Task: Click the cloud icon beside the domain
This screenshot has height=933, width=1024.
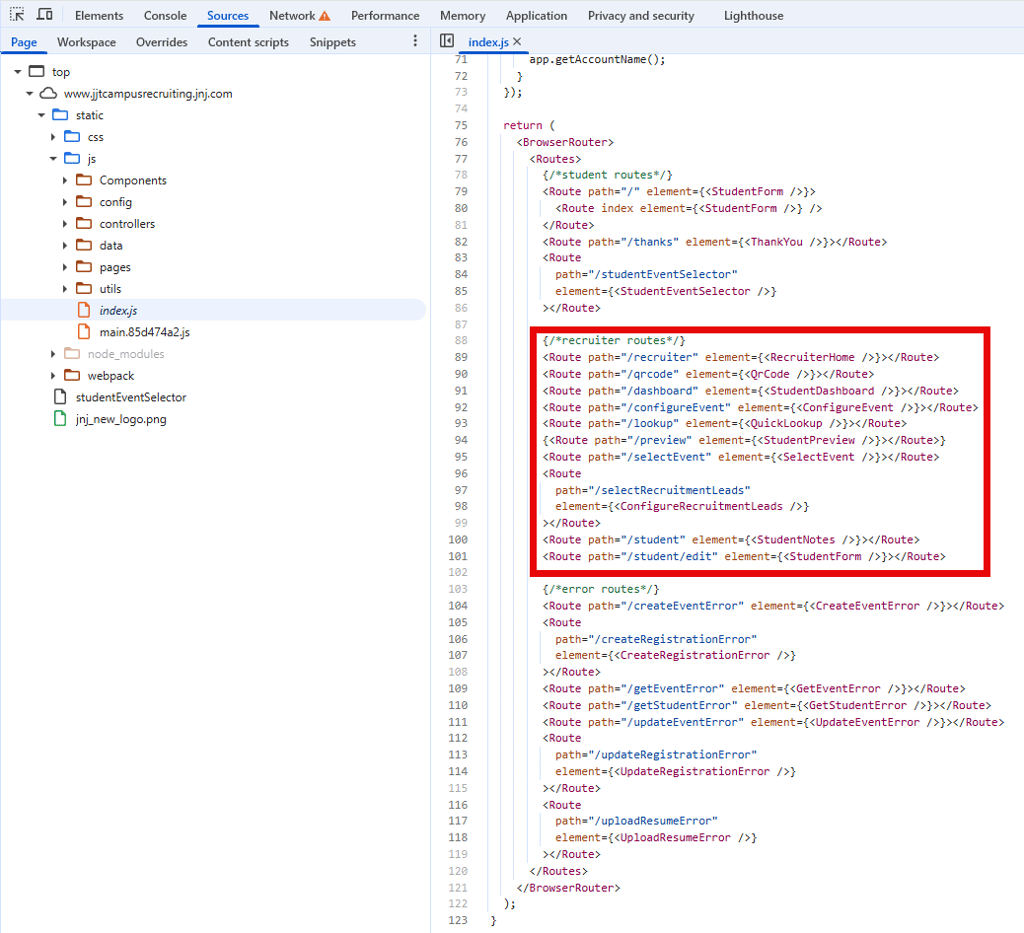Action: click(48, 93)
